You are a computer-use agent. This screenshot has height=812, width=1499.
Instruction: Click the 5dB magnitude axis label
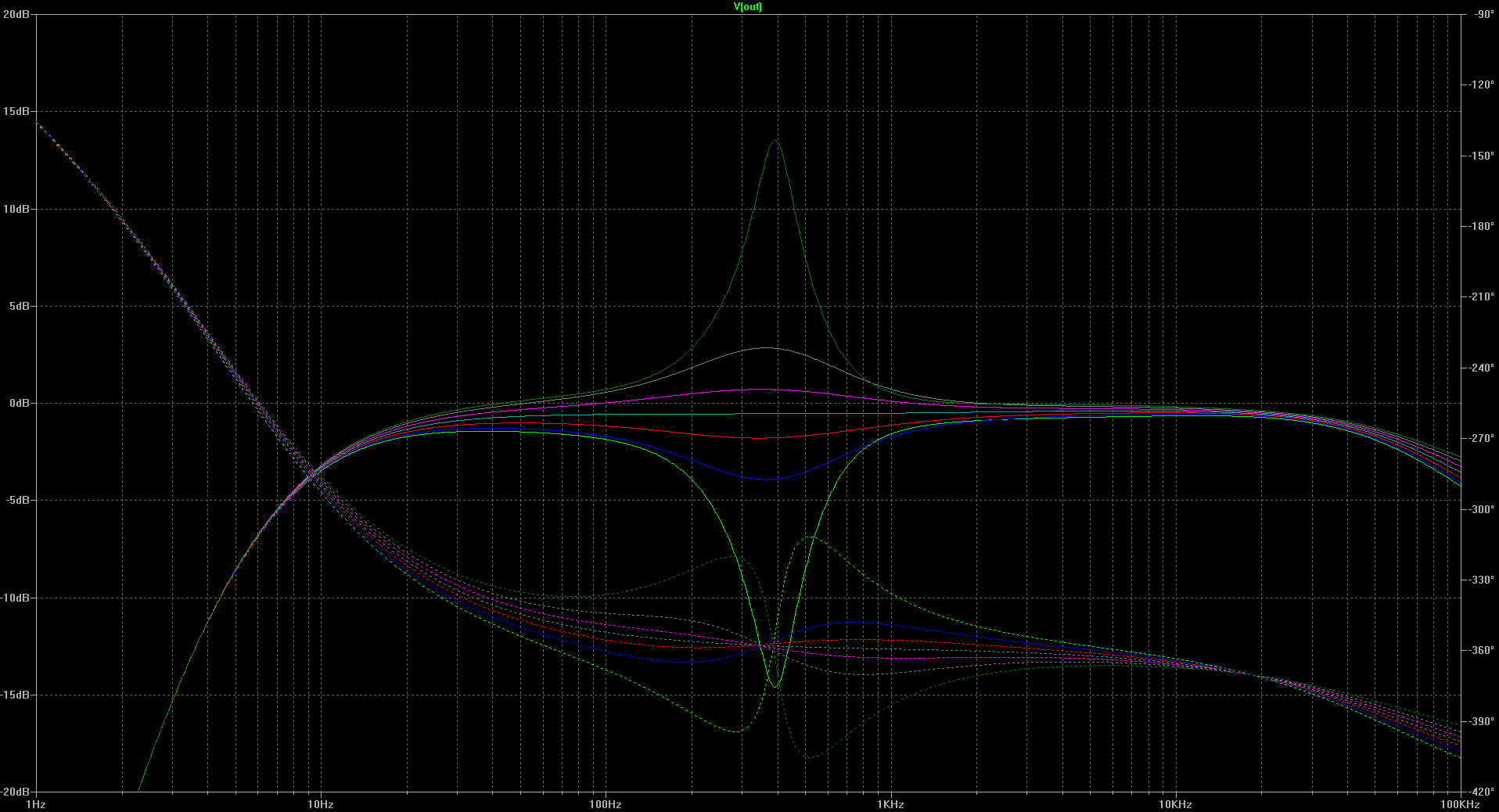(19, 306)
